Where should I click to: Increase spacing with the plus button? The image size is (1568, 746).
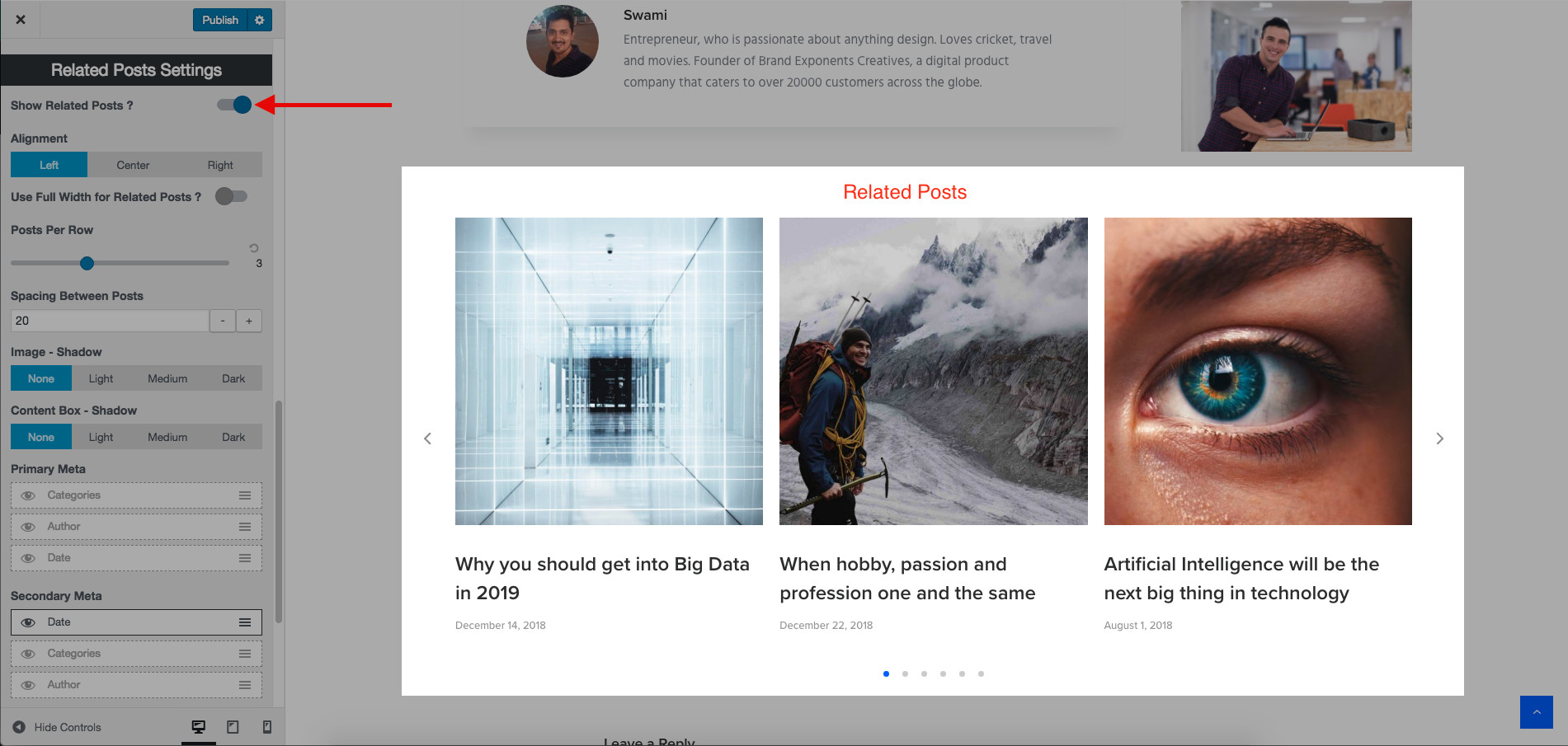(249, 321)
